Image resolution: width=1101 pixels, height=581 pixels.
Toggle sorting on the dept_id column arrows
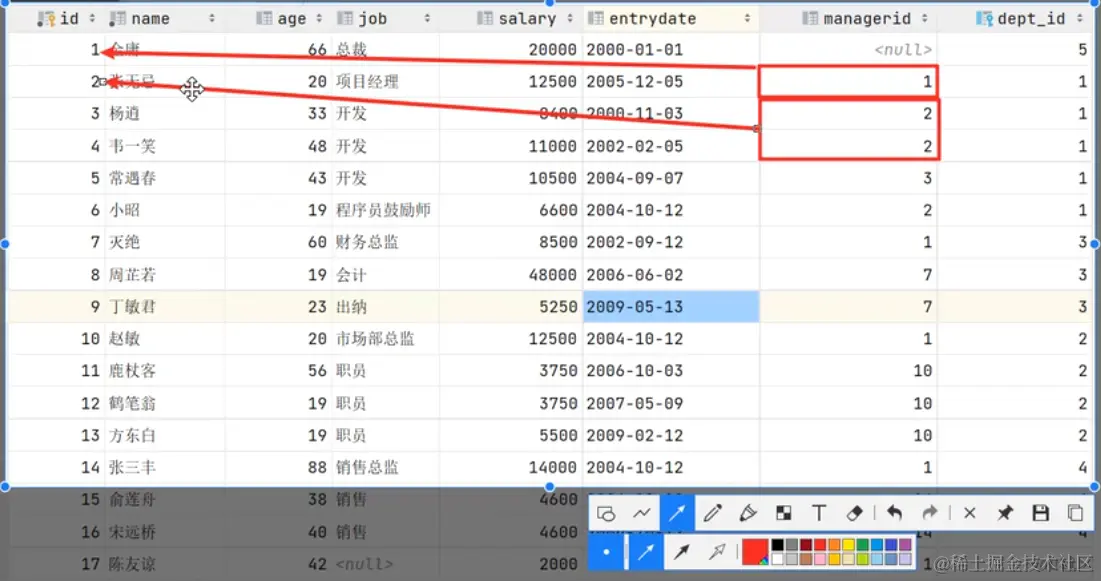[x=1080, y=19]
